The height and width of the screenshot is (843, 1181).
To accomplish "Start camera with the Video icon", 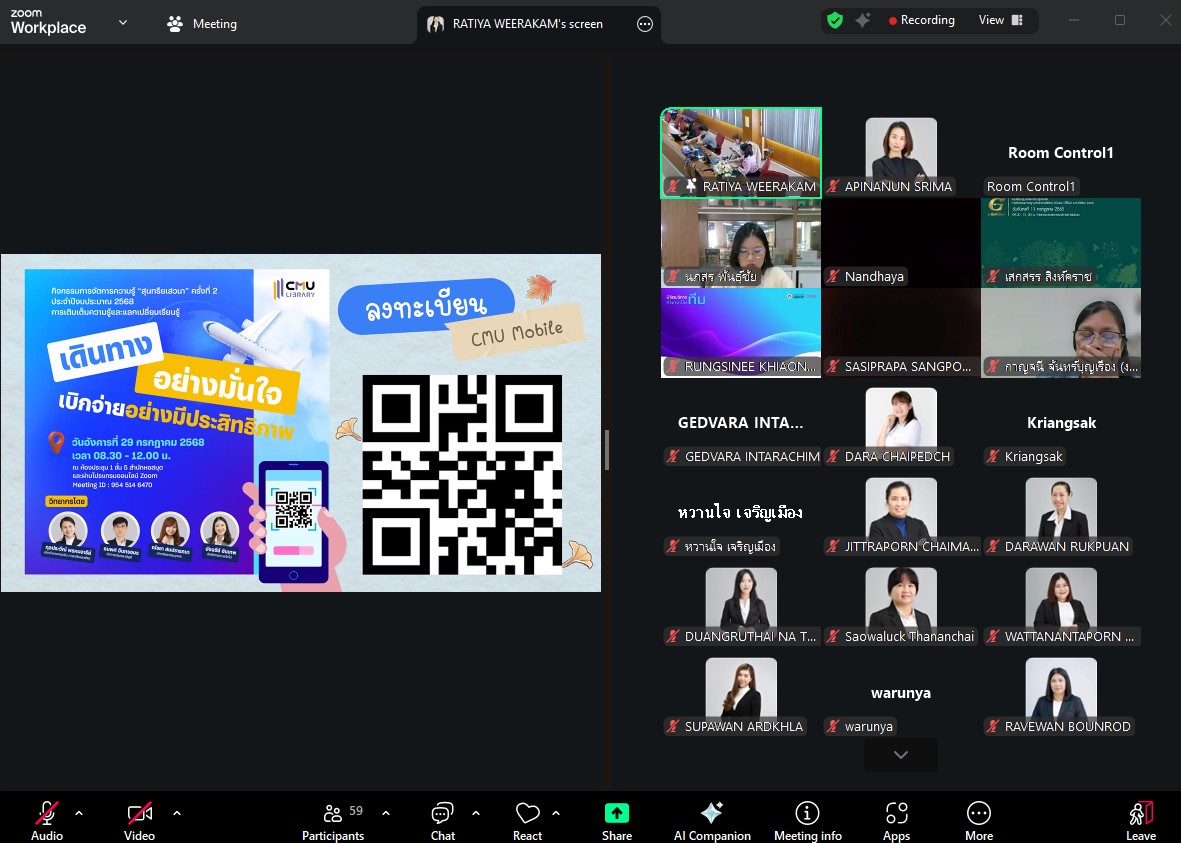I will 139,813.
